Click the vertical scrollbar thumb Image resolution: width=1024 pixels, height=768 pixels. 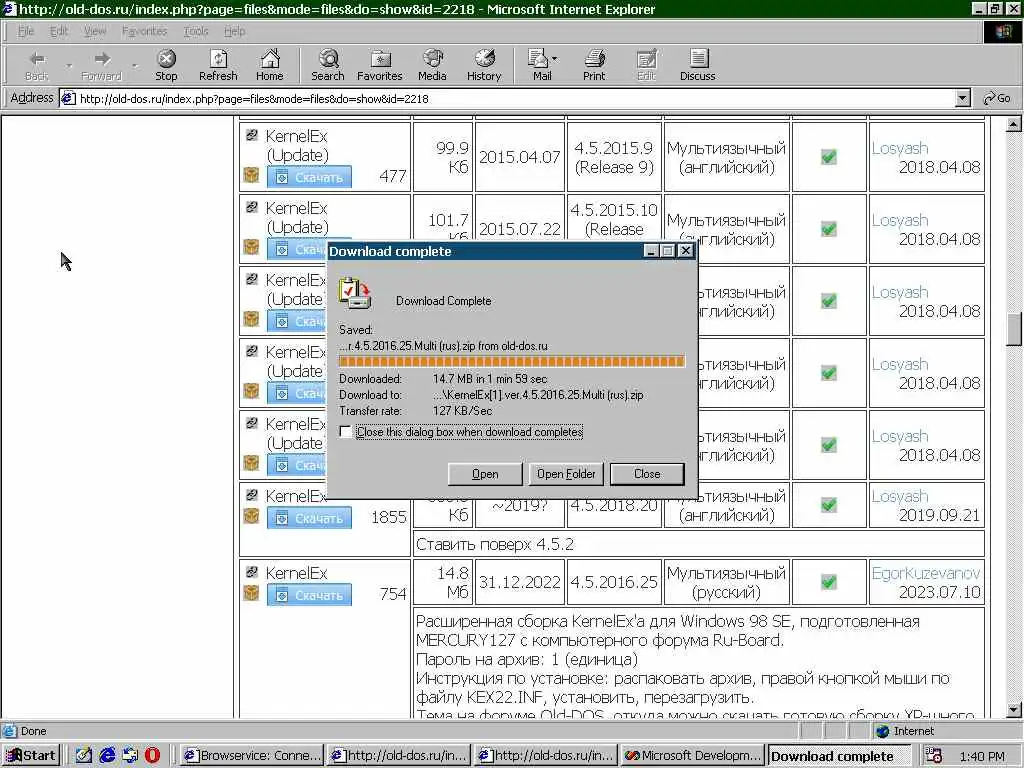click(1014, 328)
